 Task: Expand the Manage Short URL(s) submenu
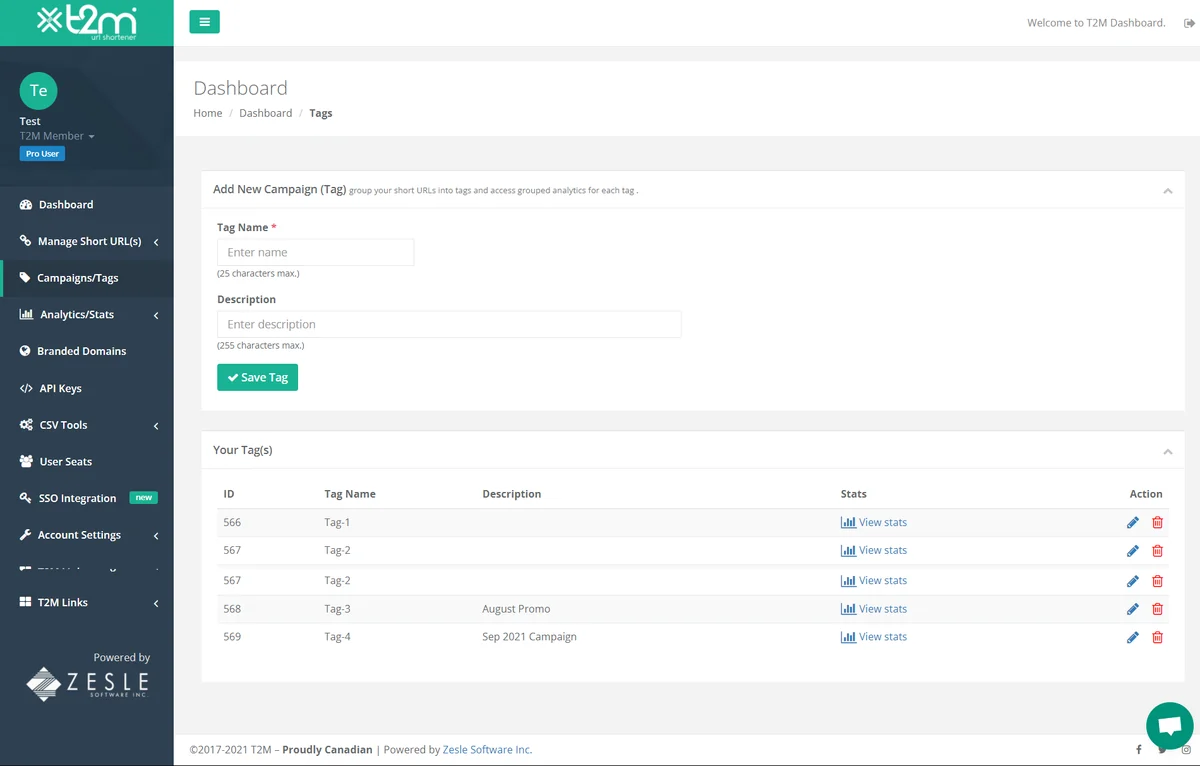click(x=88, y=241)
